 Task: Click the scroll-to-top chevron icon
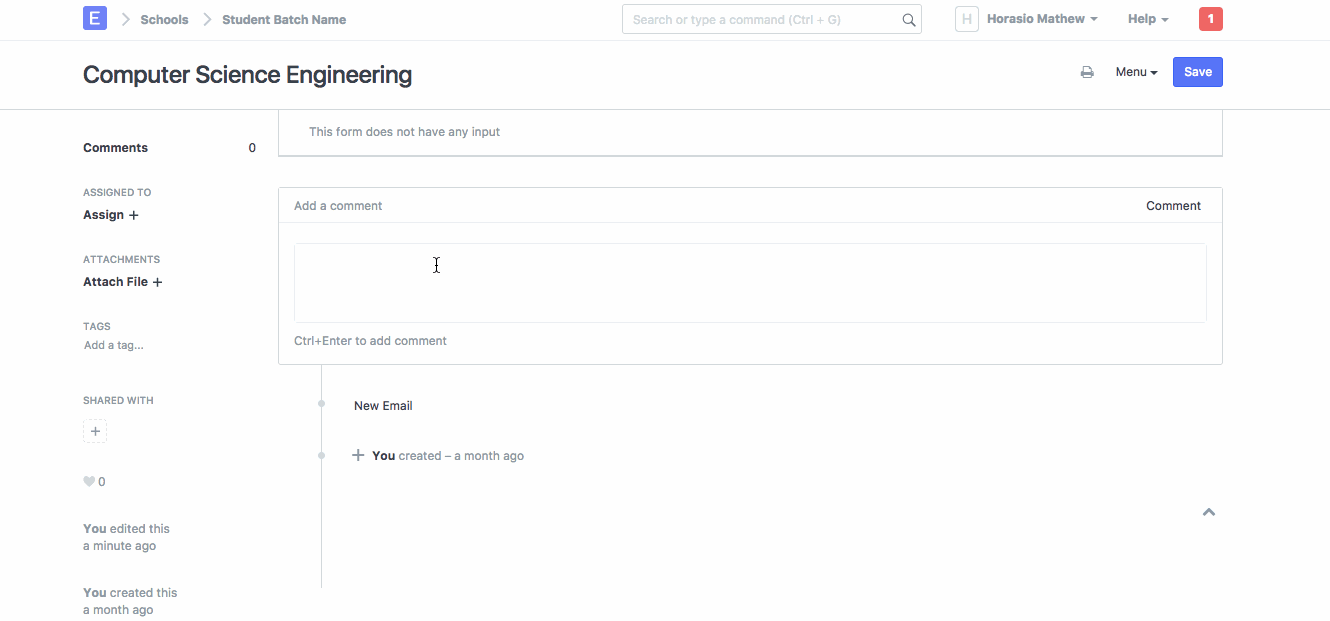click(x=1208, y=512)
